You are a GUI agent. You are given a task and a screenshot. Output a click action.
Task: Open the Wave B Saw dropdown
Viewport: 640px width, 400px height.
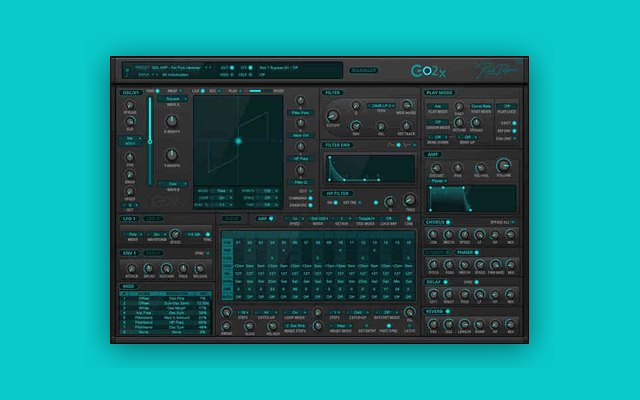pos(173,184)
